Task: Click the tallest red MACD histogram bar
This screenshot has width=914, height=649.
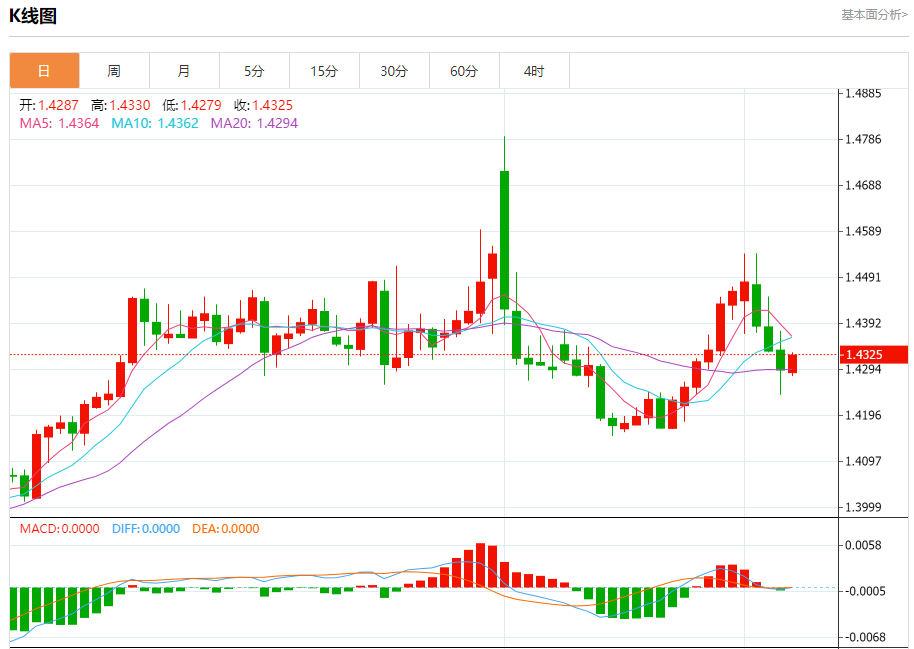Action: click(x=480, y=565)
